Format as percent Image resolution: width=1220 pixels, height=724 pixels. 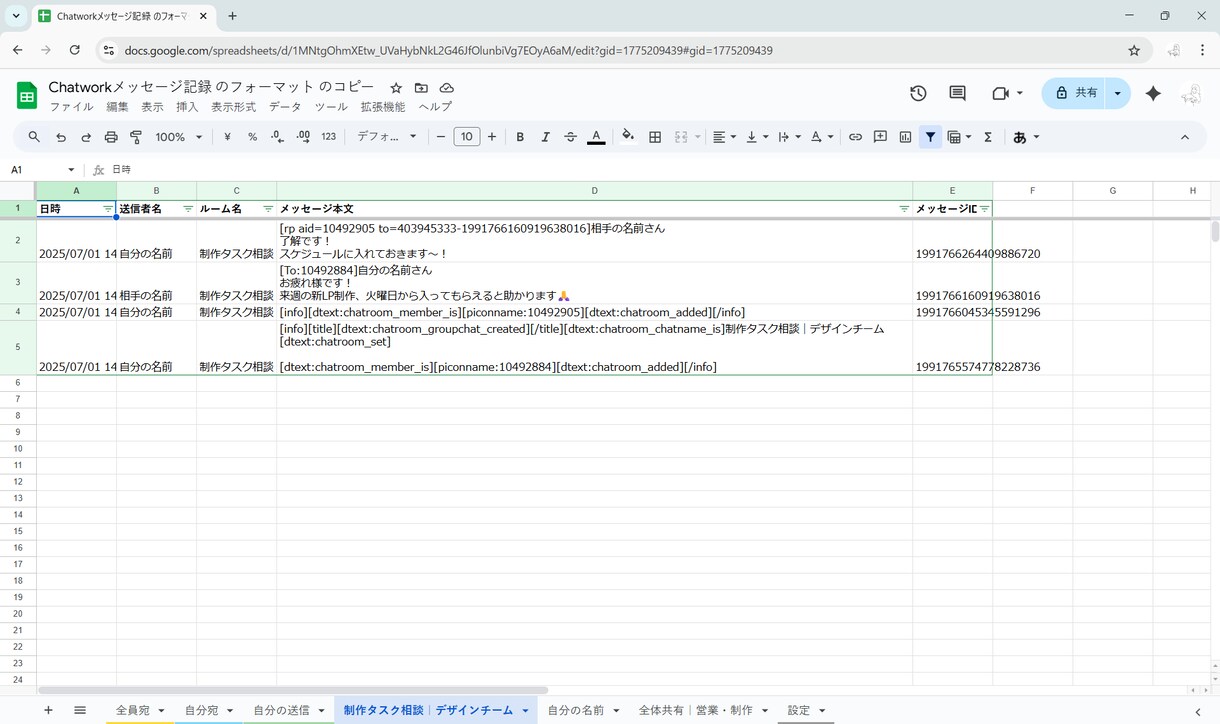tap(252, 137)
